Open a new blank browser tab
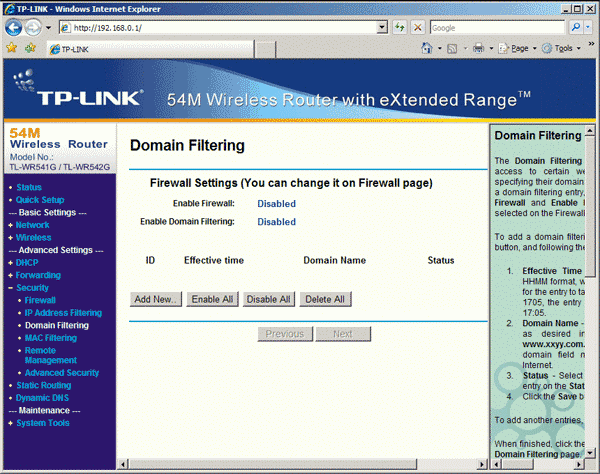 point(265,50)
